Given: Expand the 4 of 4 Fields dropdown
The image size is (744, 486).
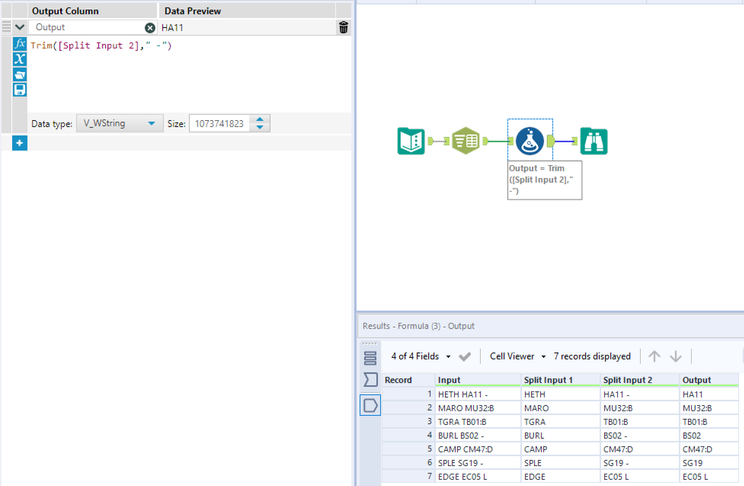Looking at the screenshot, I should pos(421,356).
